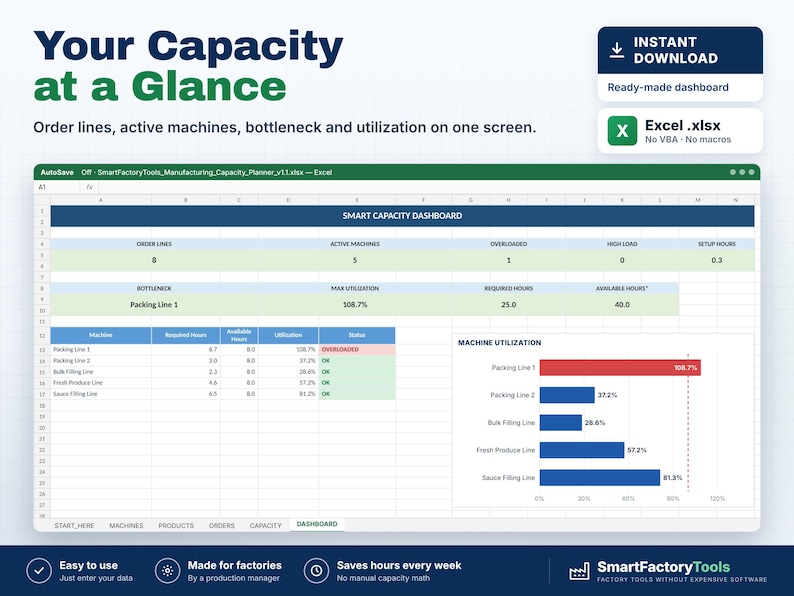Click the Fresh Produce Line chart bar
This screenshot has width=794, height=596.
tap(582, 450)
